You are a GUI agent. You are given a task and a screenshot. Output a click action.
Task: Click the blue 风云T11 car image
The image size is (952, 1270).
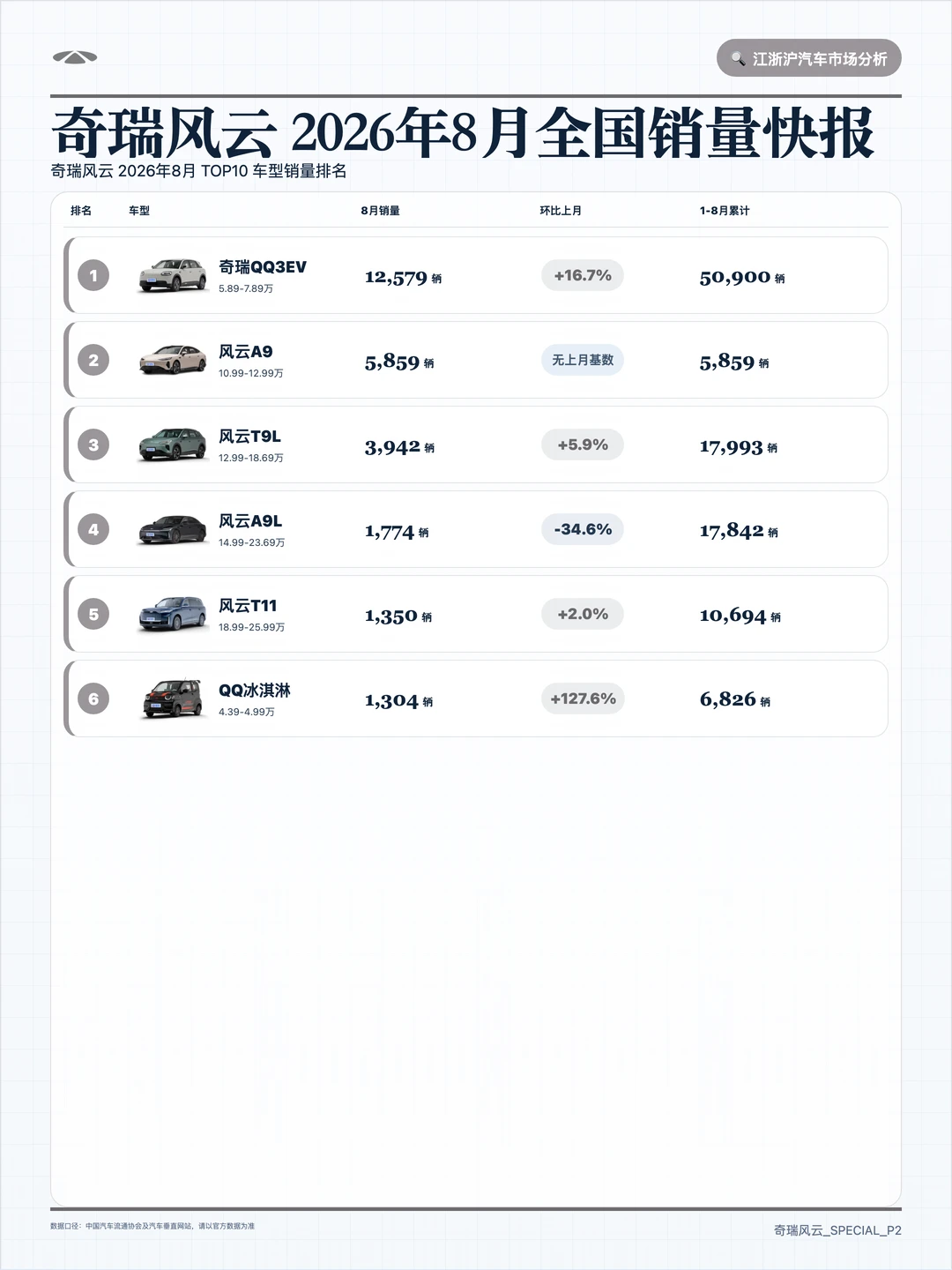click(x=173, y=614)
